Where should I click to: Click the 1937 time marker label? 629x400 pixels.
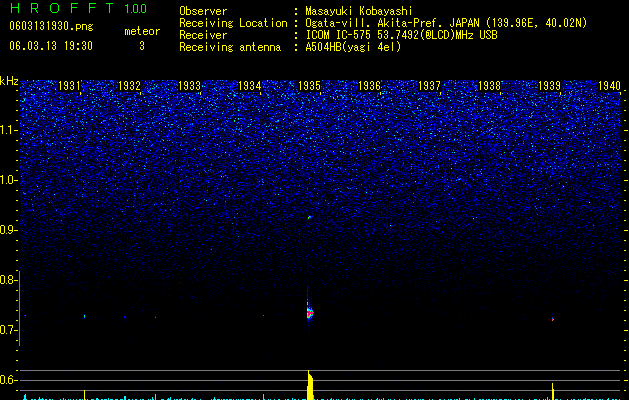(x=429, y=86)
